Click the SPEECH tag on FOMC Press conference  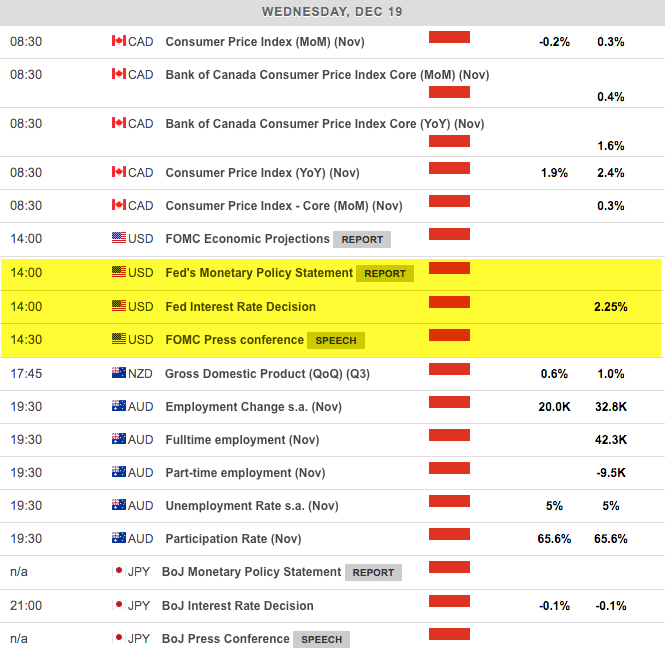tap(336, 340)
